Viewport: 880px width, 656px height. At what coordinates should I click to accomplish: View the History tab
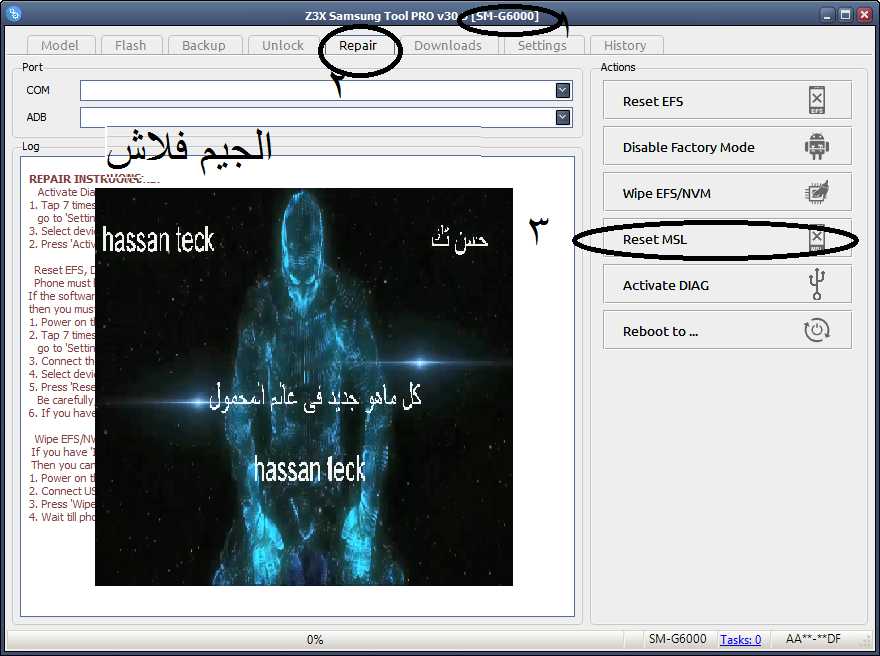(x=625, y=45)
